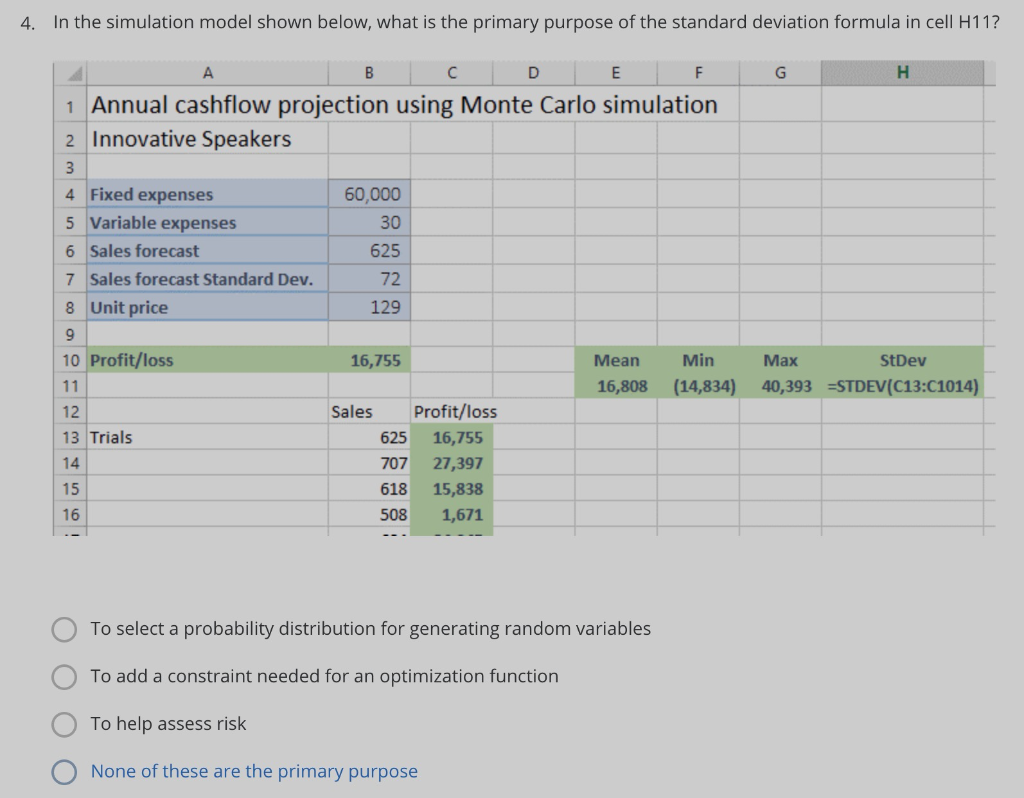Choose 'None of these are the primary purpose' option

[x=64, y=772]
